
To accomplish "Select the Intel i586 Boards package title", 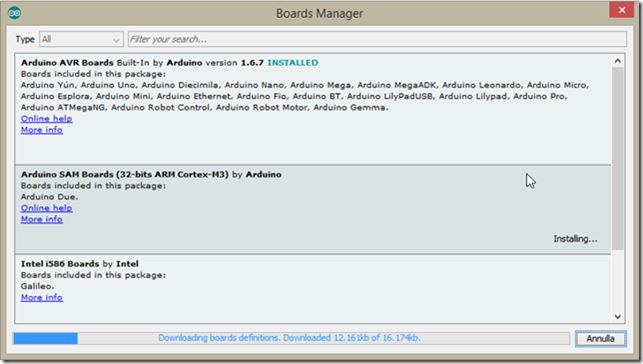I will tap(60, 264).
